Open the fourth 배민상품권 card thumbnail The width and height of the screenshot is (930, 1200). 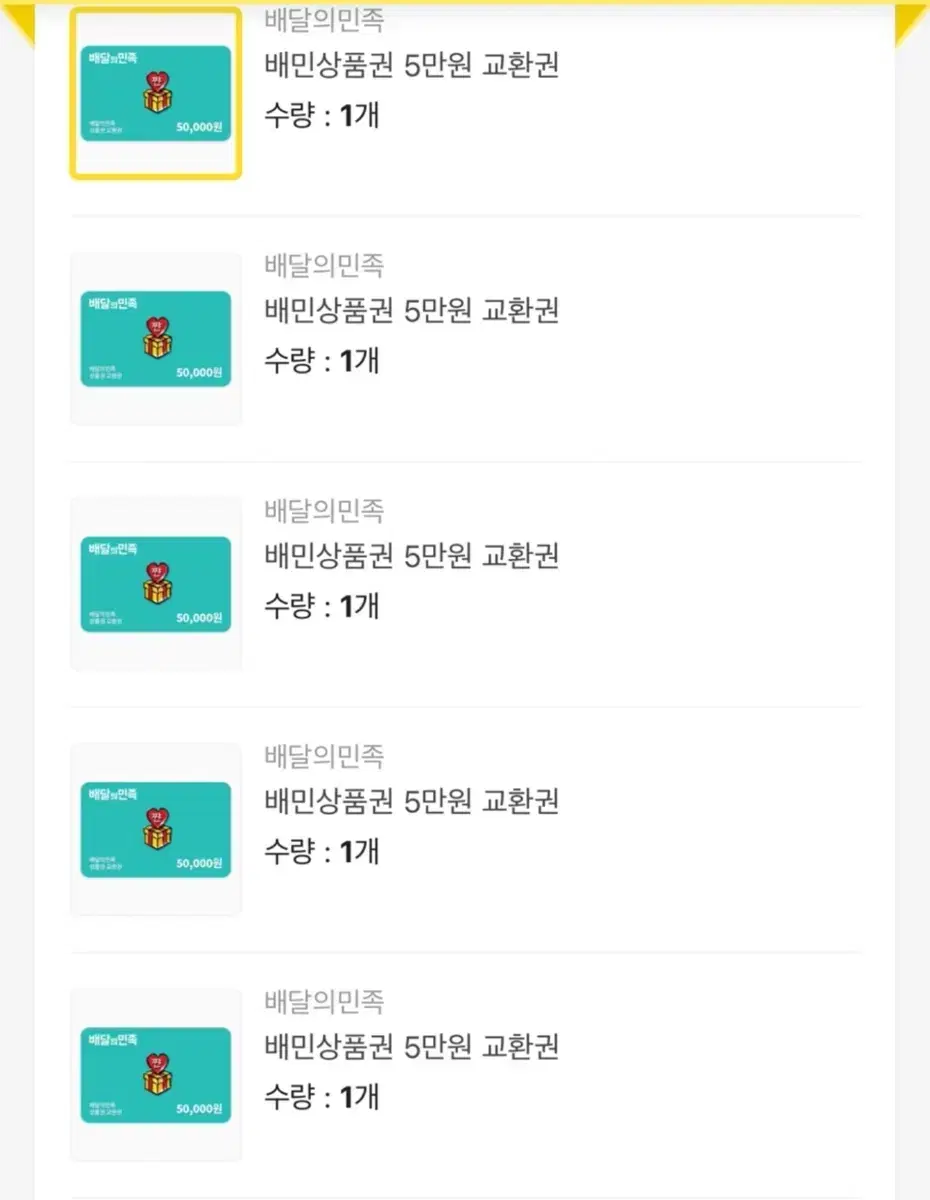[155, 830]
